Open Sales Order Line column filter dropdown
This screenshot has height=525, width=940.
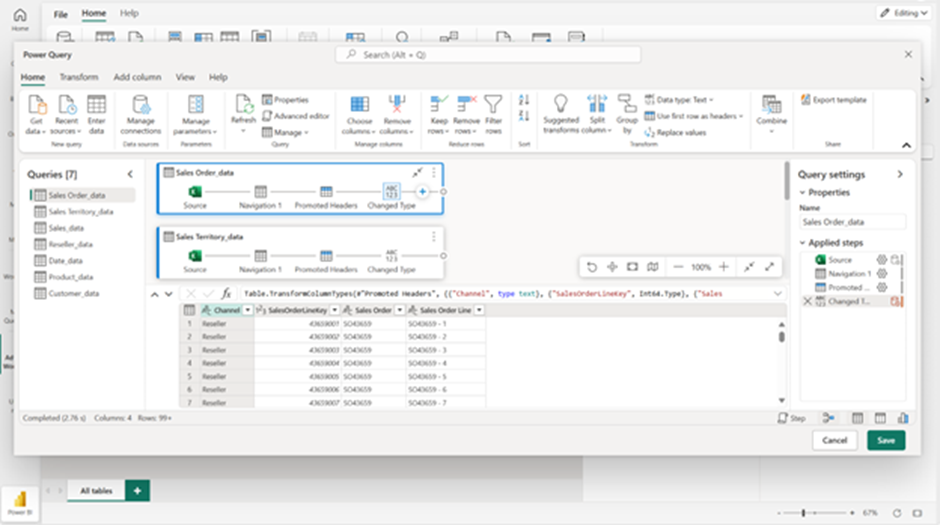point(479,310)
